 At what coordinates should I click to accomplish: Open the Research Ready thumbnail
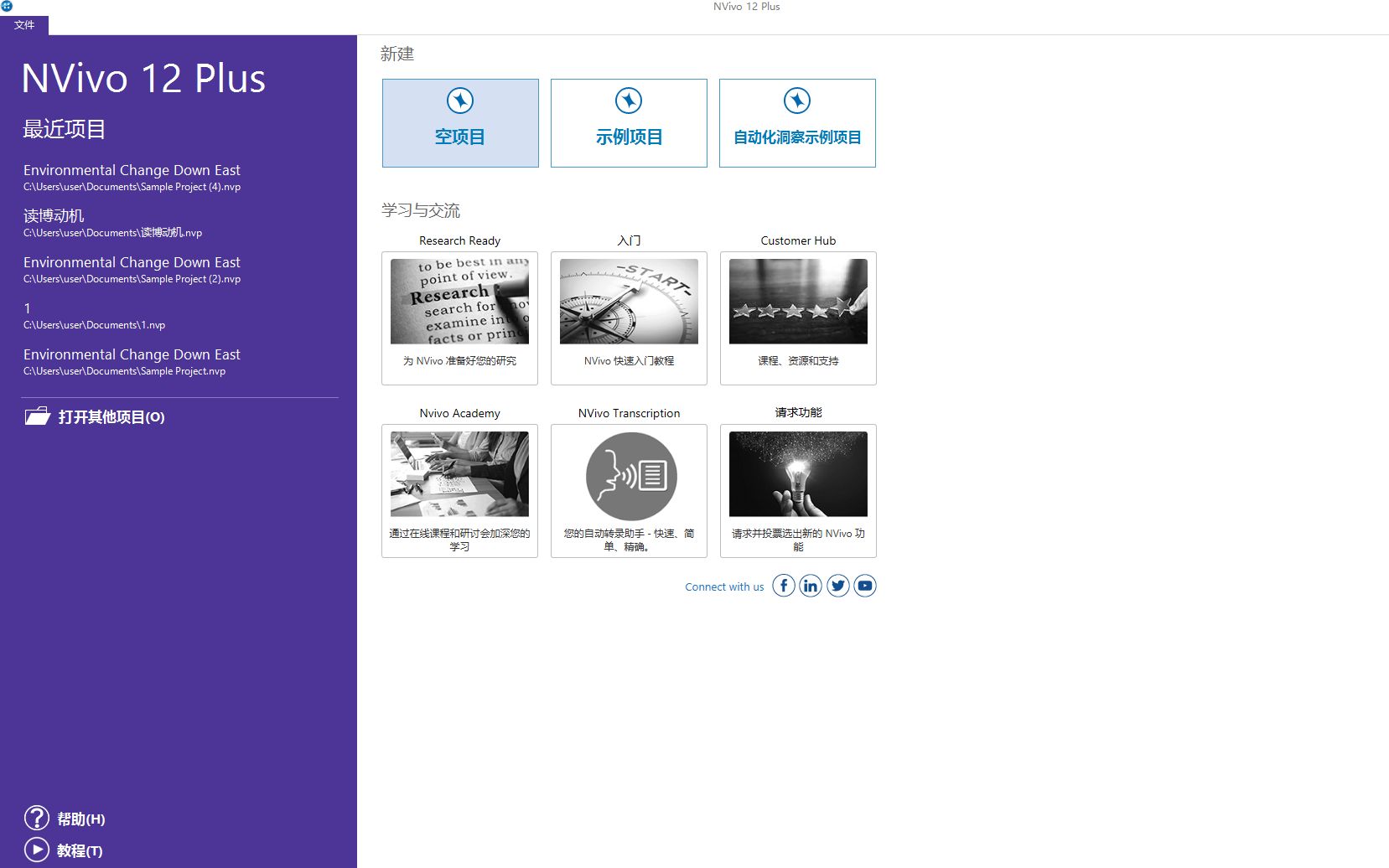point(459,302)
